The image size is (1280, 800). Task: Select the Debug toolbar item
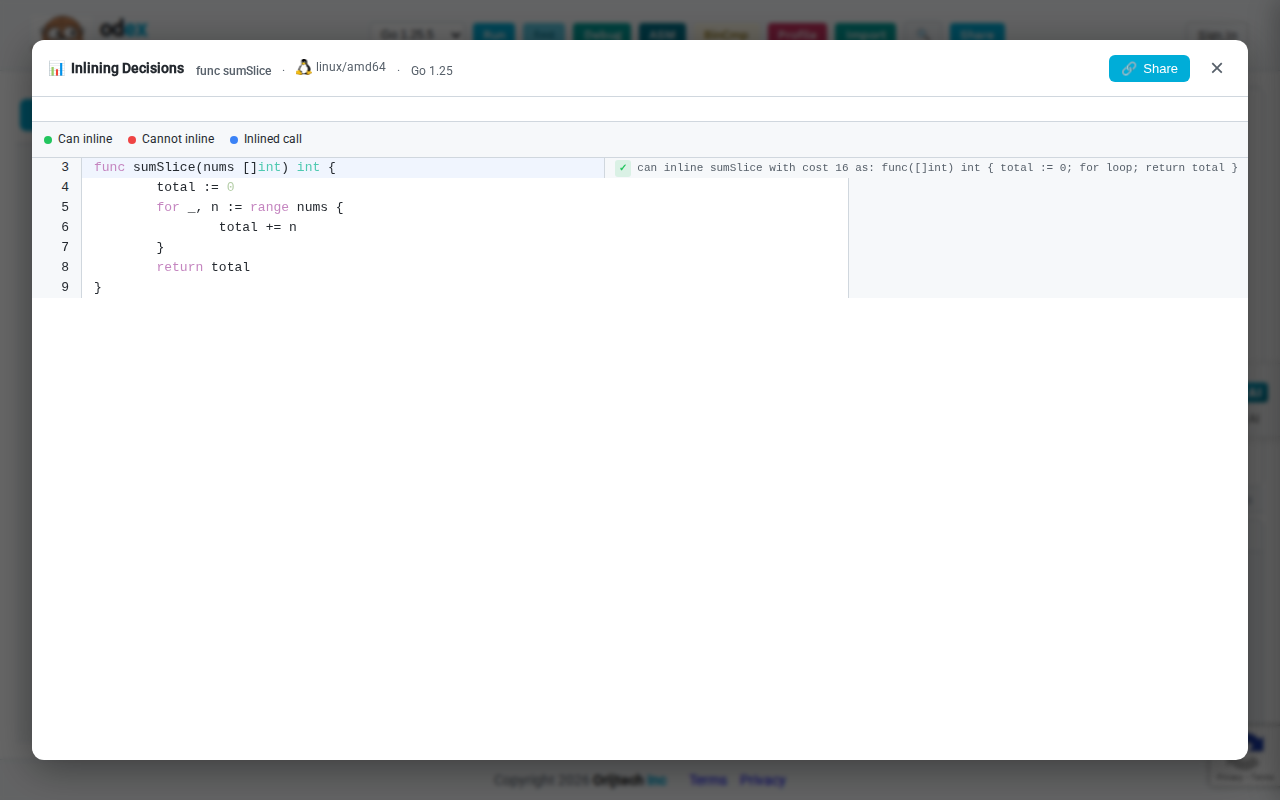602,33
